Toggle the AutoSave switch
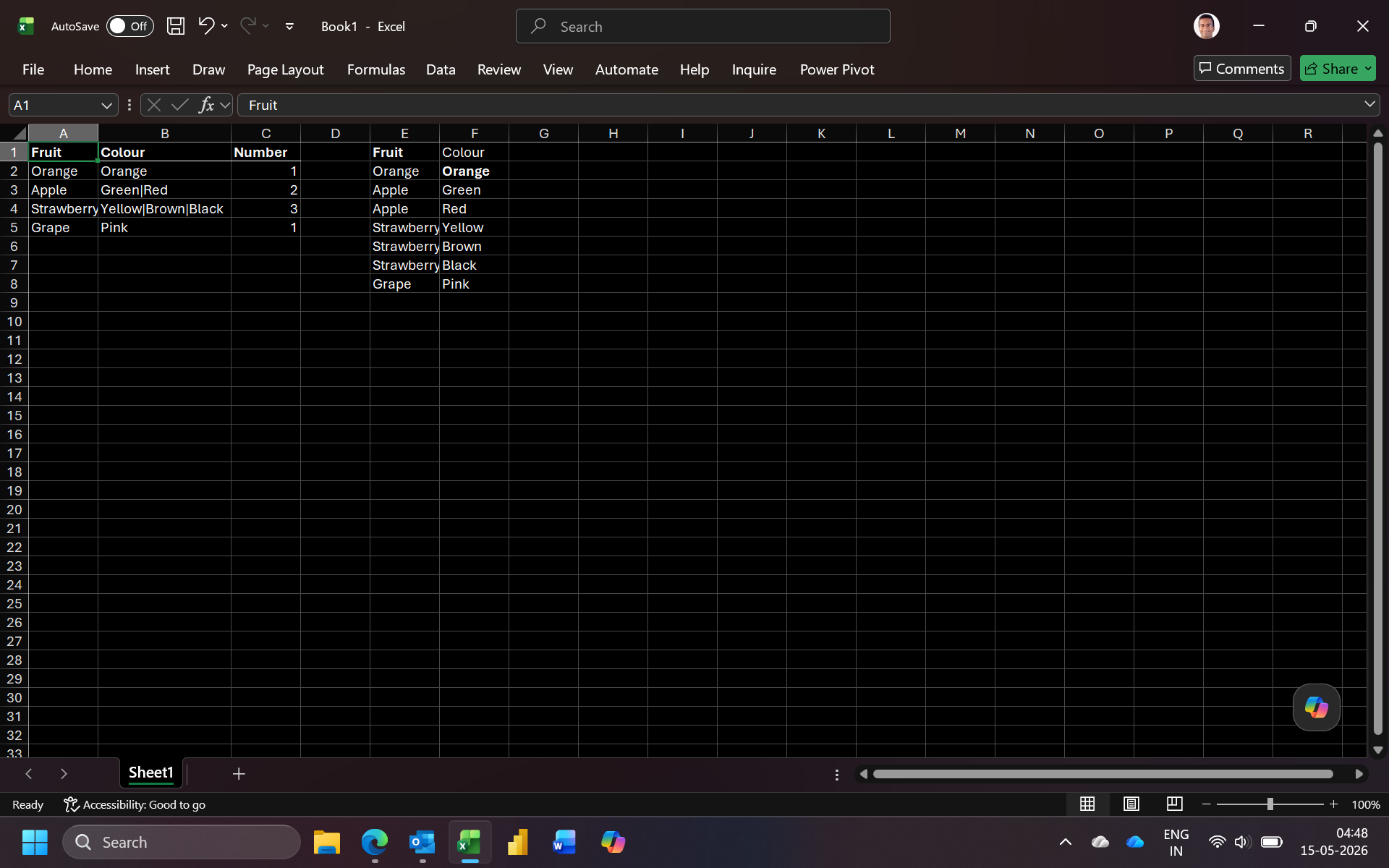The height and width of the screenshot is (868, 1389). coord(130,26)
